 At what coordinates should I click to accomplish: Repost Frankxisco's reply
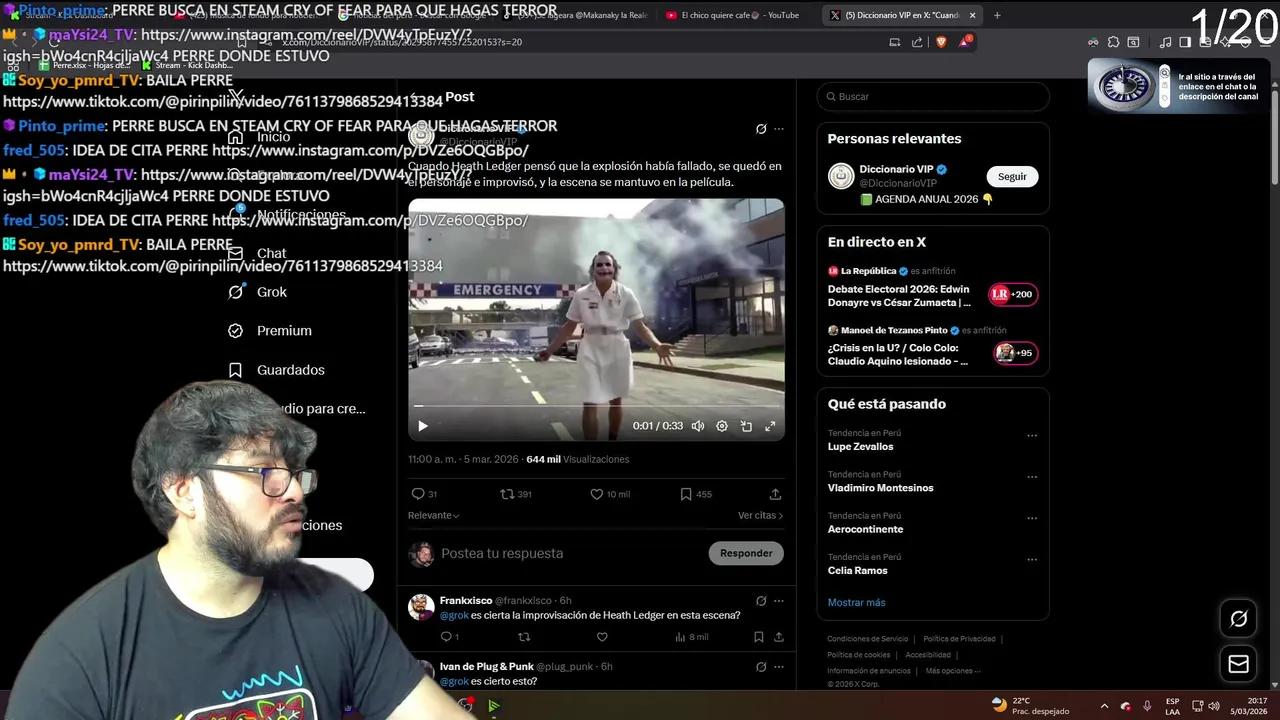(524, 637)
